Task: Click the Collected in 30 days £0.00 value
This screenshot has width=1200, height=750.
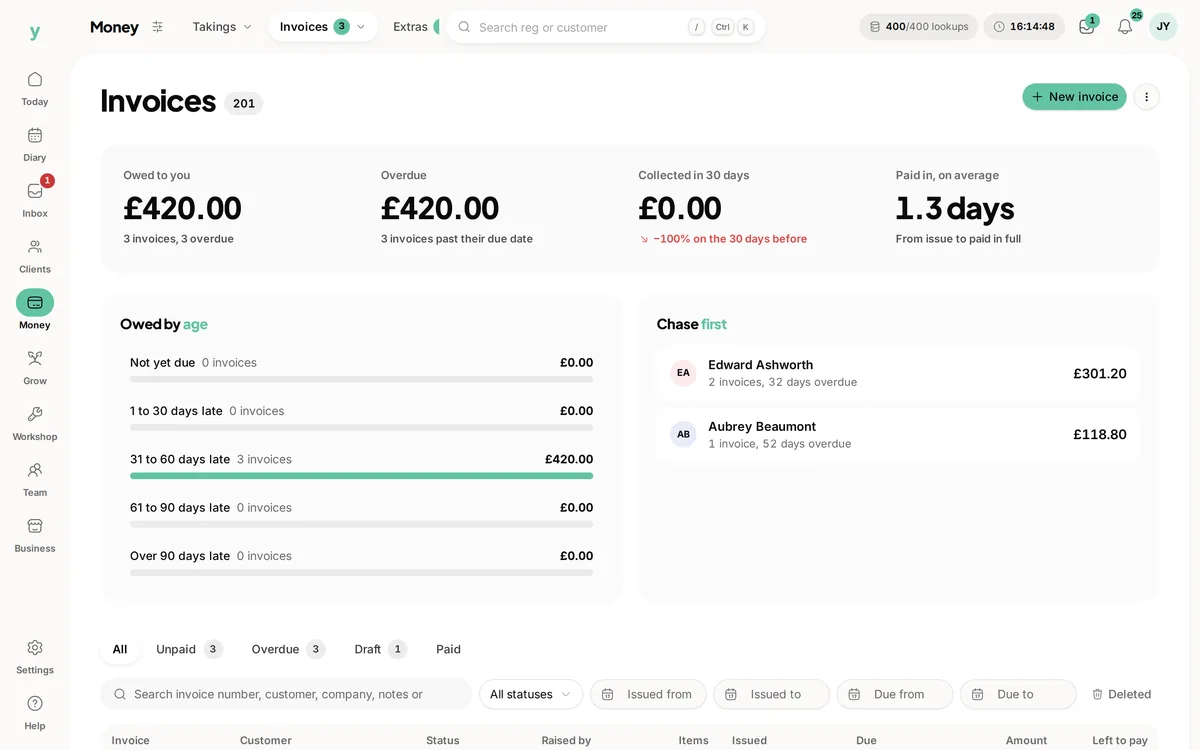Action: (x=680, y=208)
